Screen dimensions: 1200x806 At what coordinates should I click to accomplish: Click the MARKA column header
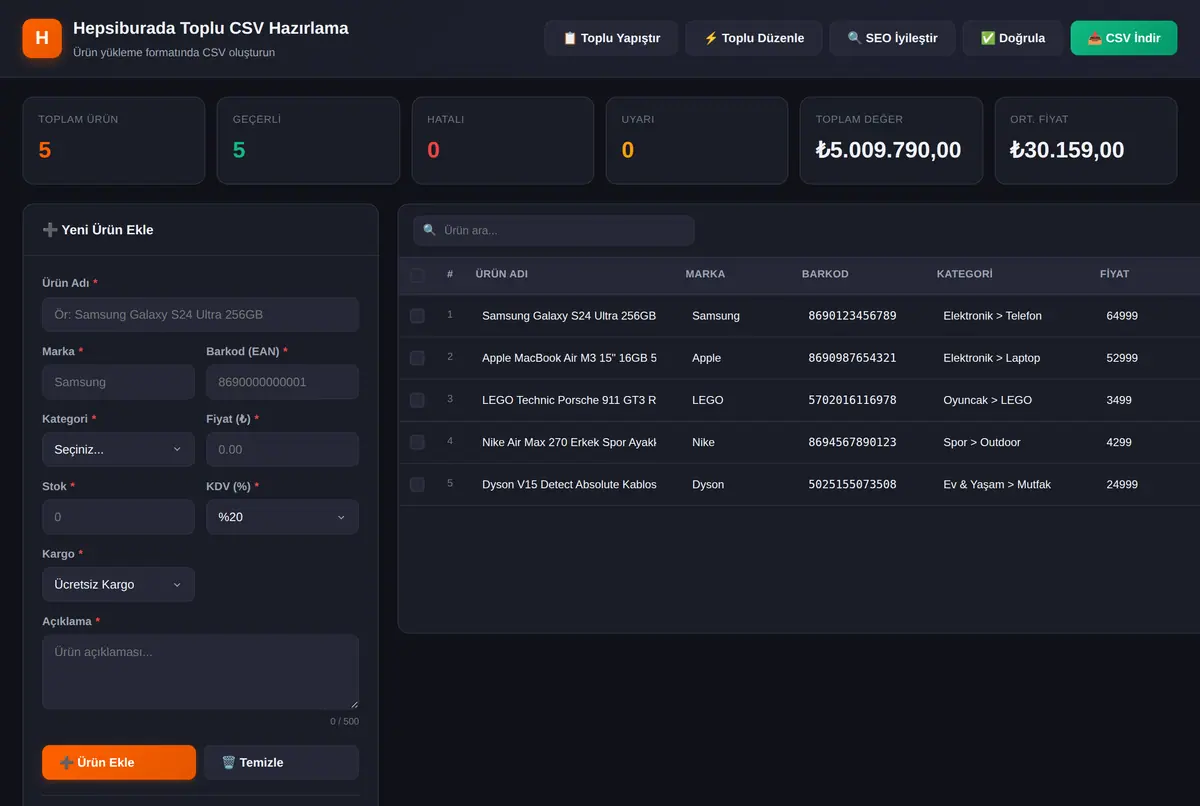705,274
